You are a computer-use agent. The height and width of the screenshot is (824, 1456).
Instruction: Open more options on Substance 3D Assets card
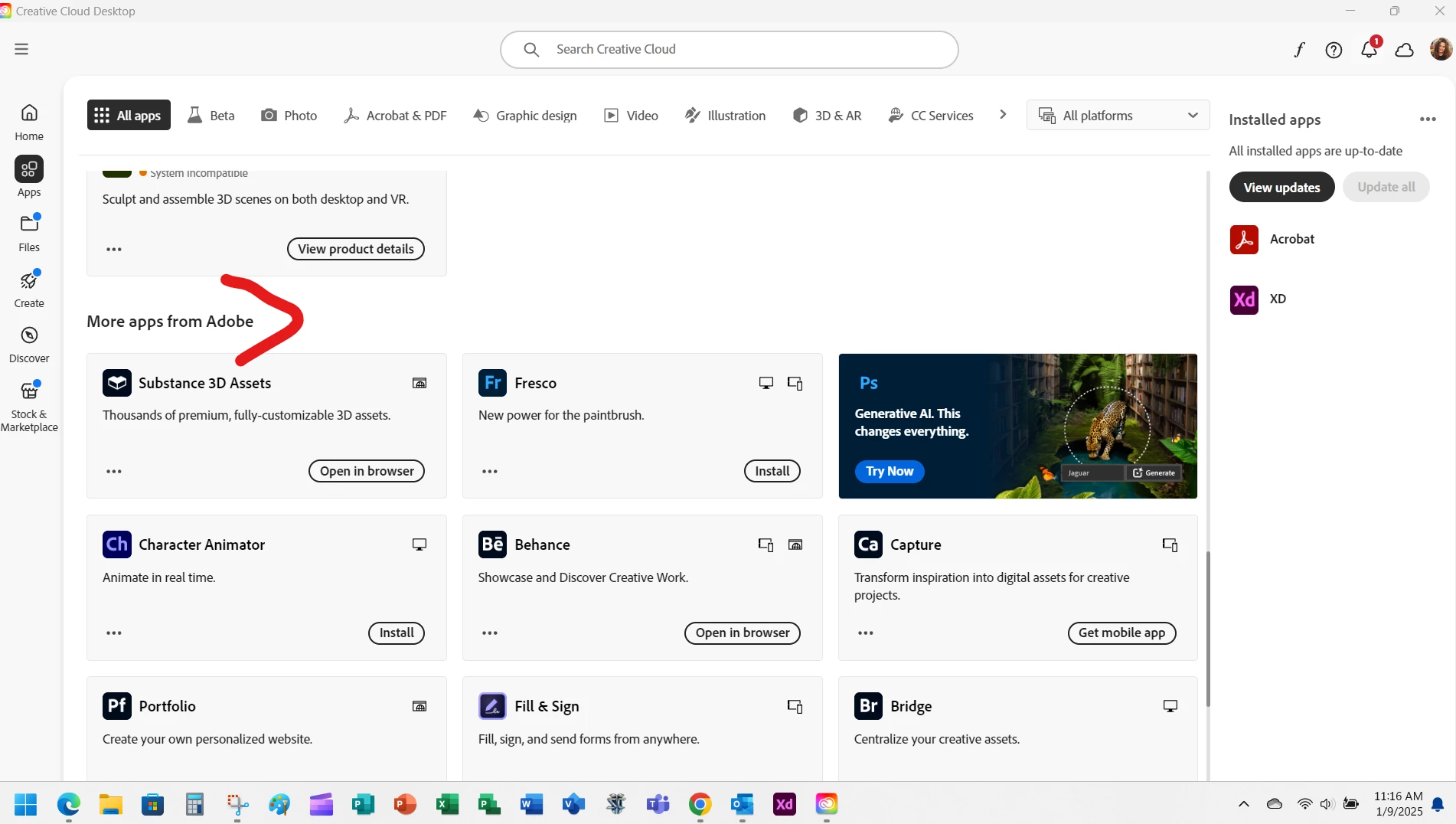point(114,472)
